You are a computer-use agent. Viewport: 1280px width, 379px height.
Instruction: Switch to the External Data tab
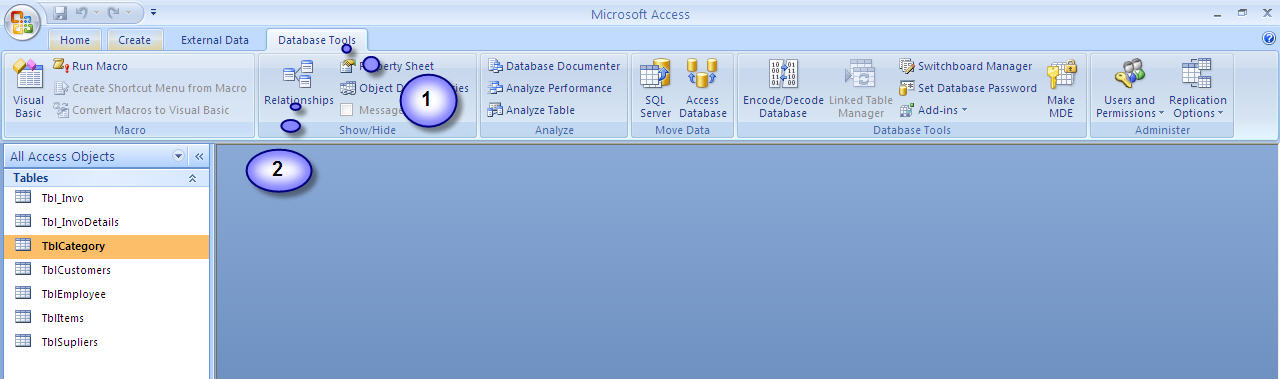[x=214, y=40]
